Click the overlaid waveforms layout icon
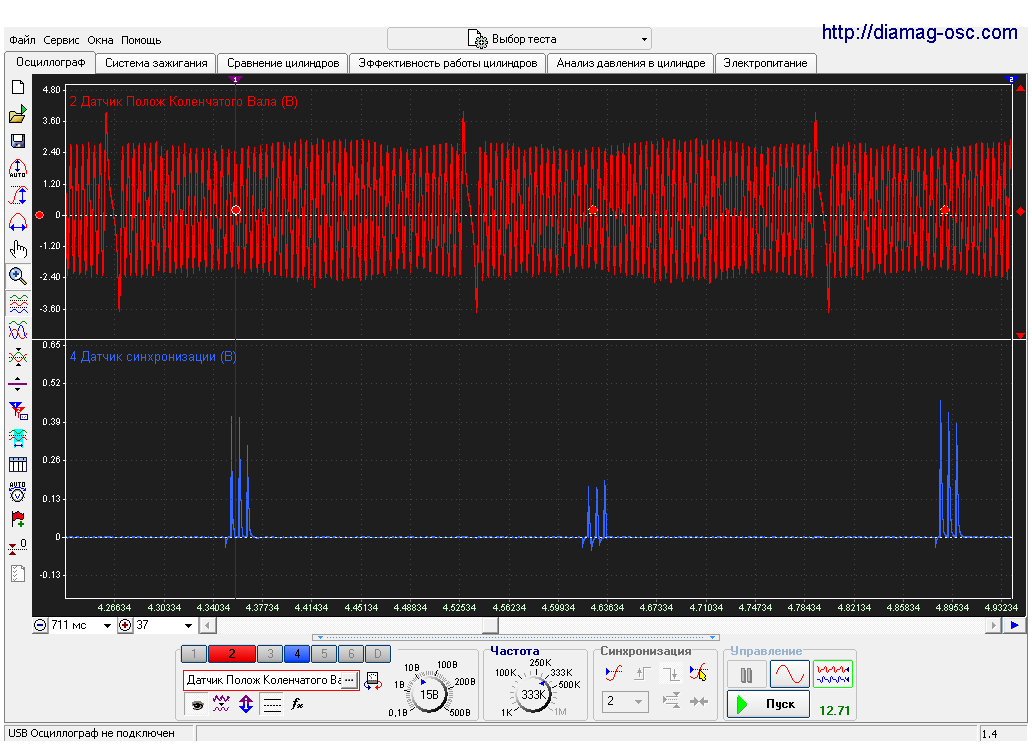 (18, 330)
